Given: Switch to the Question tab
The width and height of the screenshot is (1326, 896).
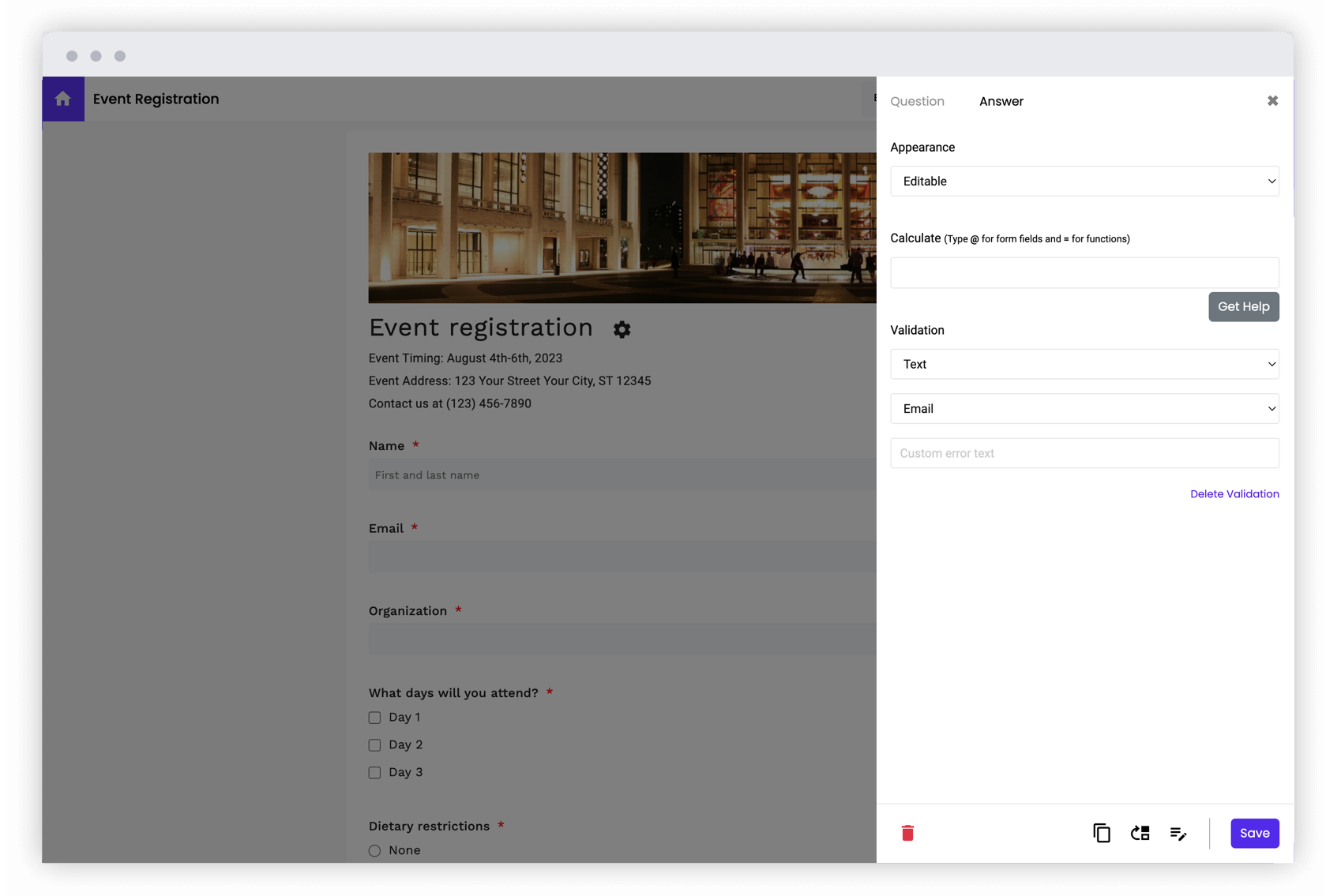Looking at the screenshot, I should tap(917, 101).
